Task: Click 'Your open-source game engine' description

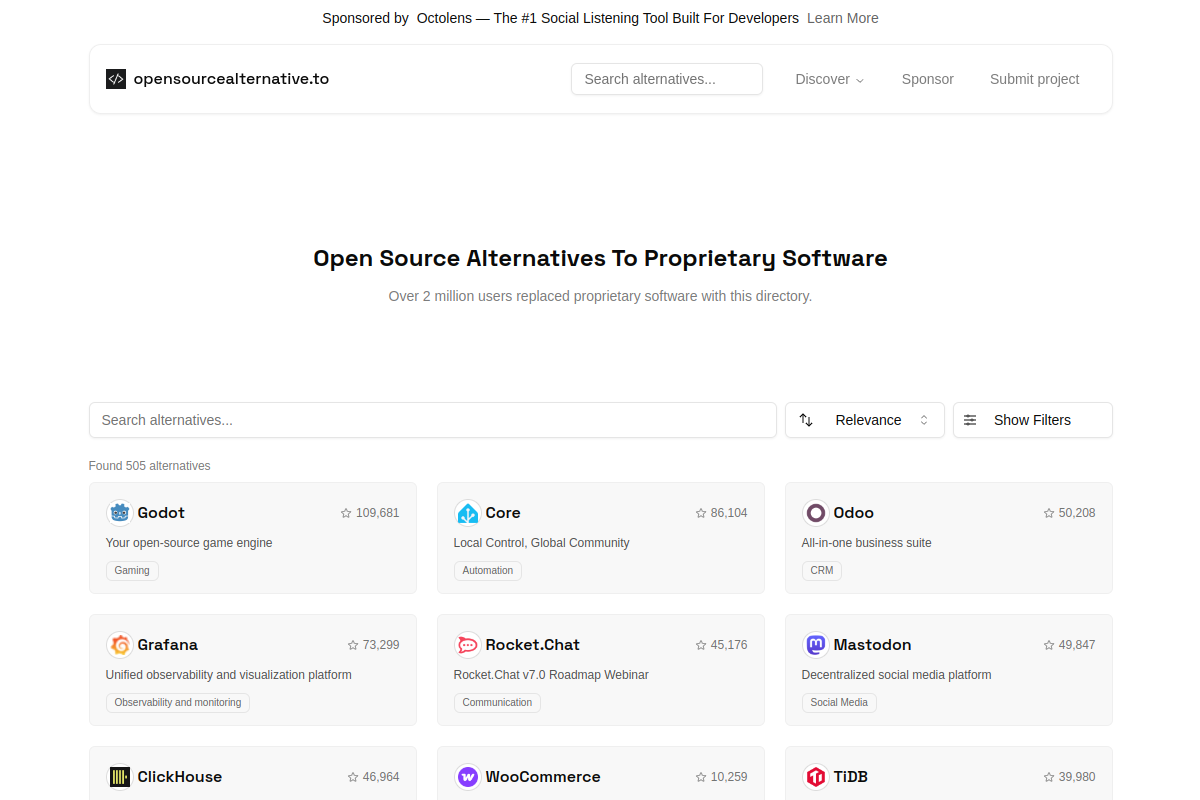Action: click(189, 543)
